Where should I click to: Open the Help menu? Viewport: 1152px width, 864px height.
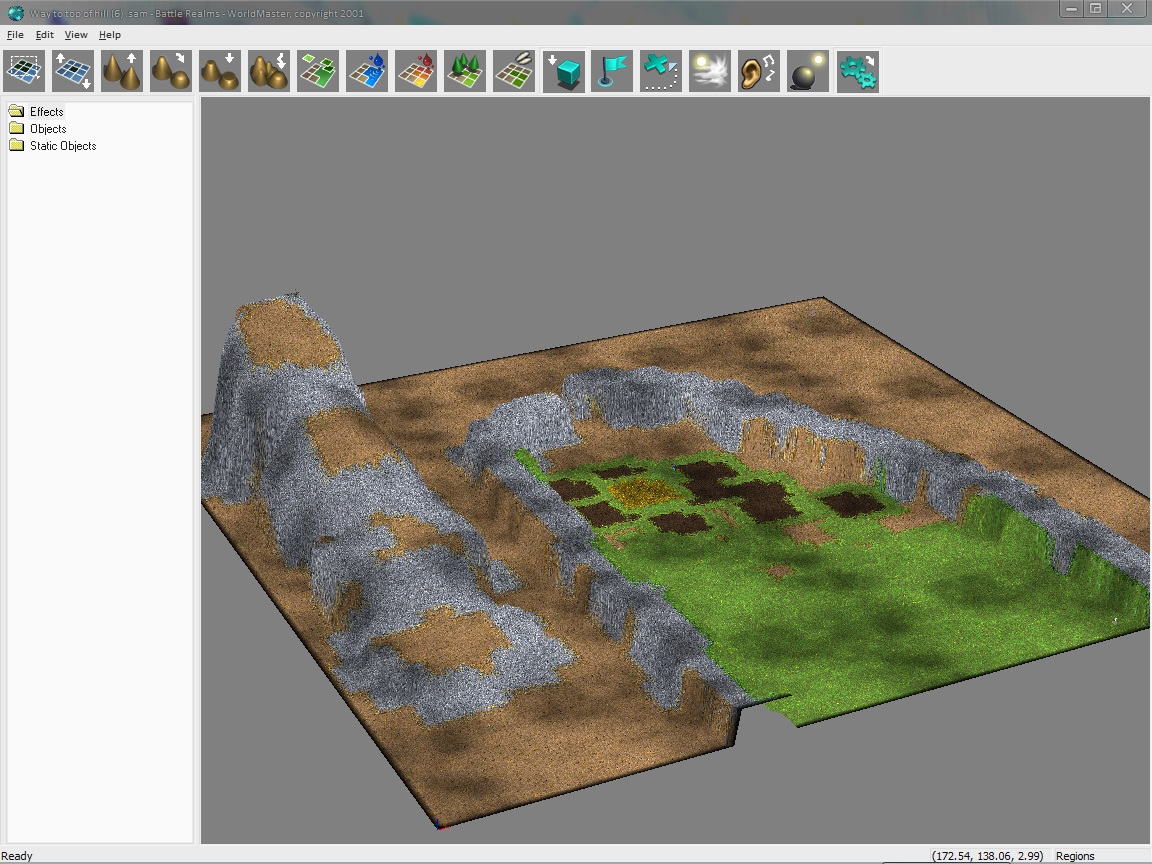click(109, 35)
